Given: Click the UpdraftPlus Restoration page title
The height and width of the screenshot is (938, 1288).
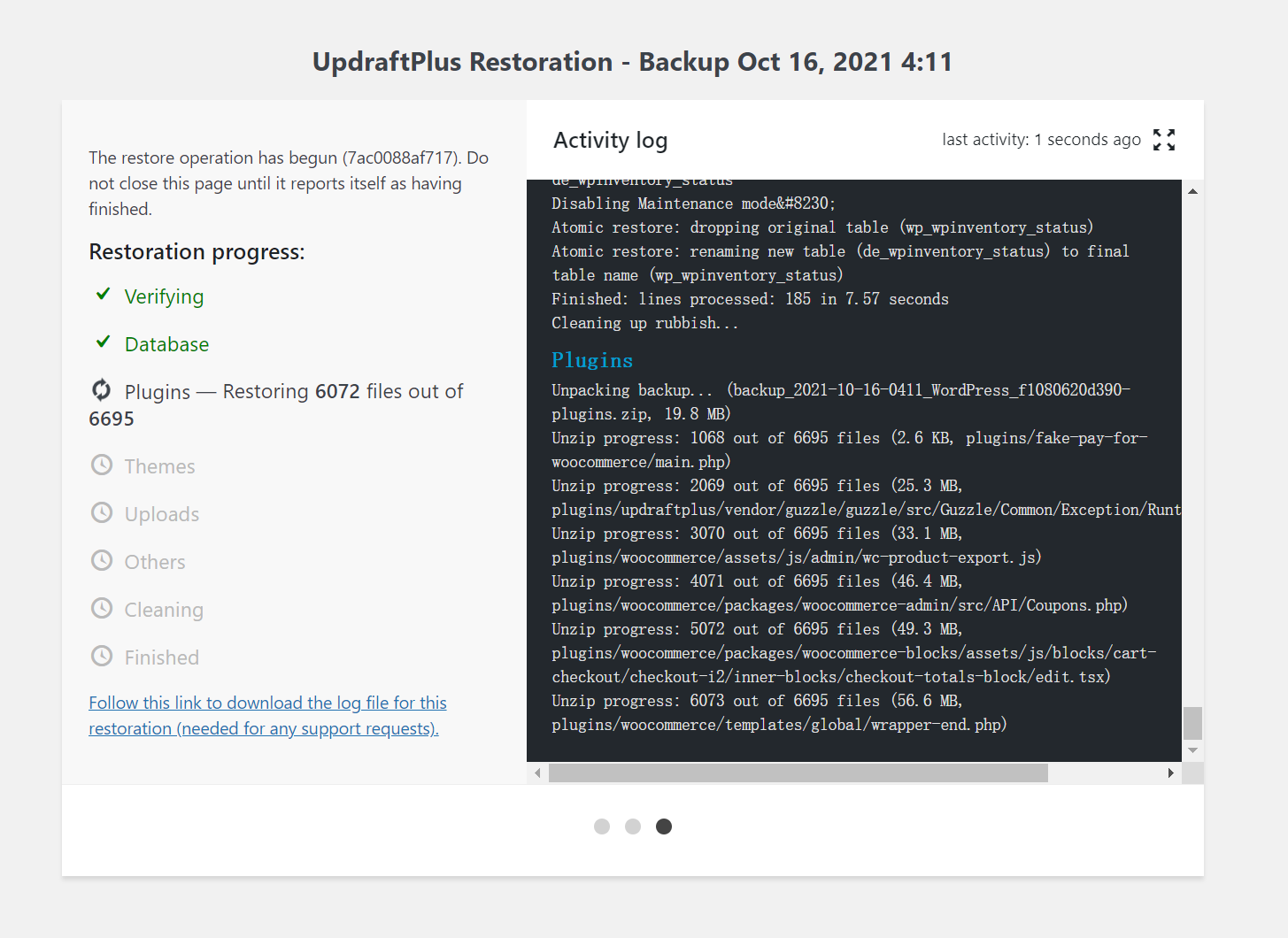Looking at the screenshot, I should point(632,62).
